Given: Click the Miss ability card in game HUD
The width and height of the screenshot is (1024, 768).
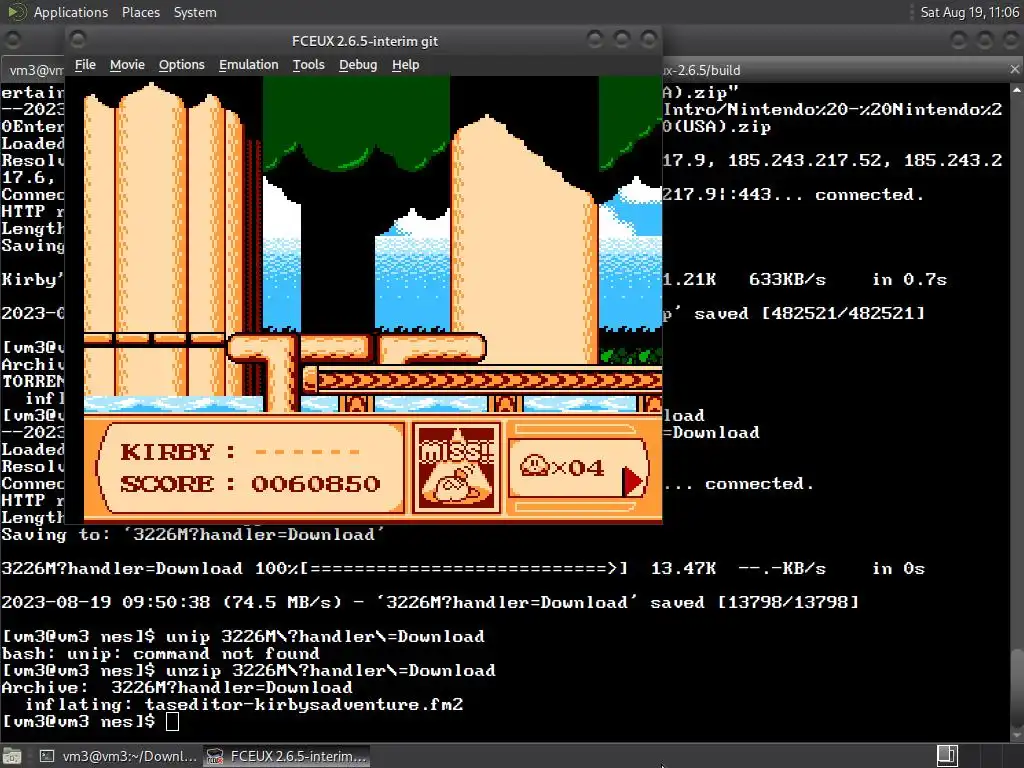Looking at the screenshot, I should coord(456,467).
